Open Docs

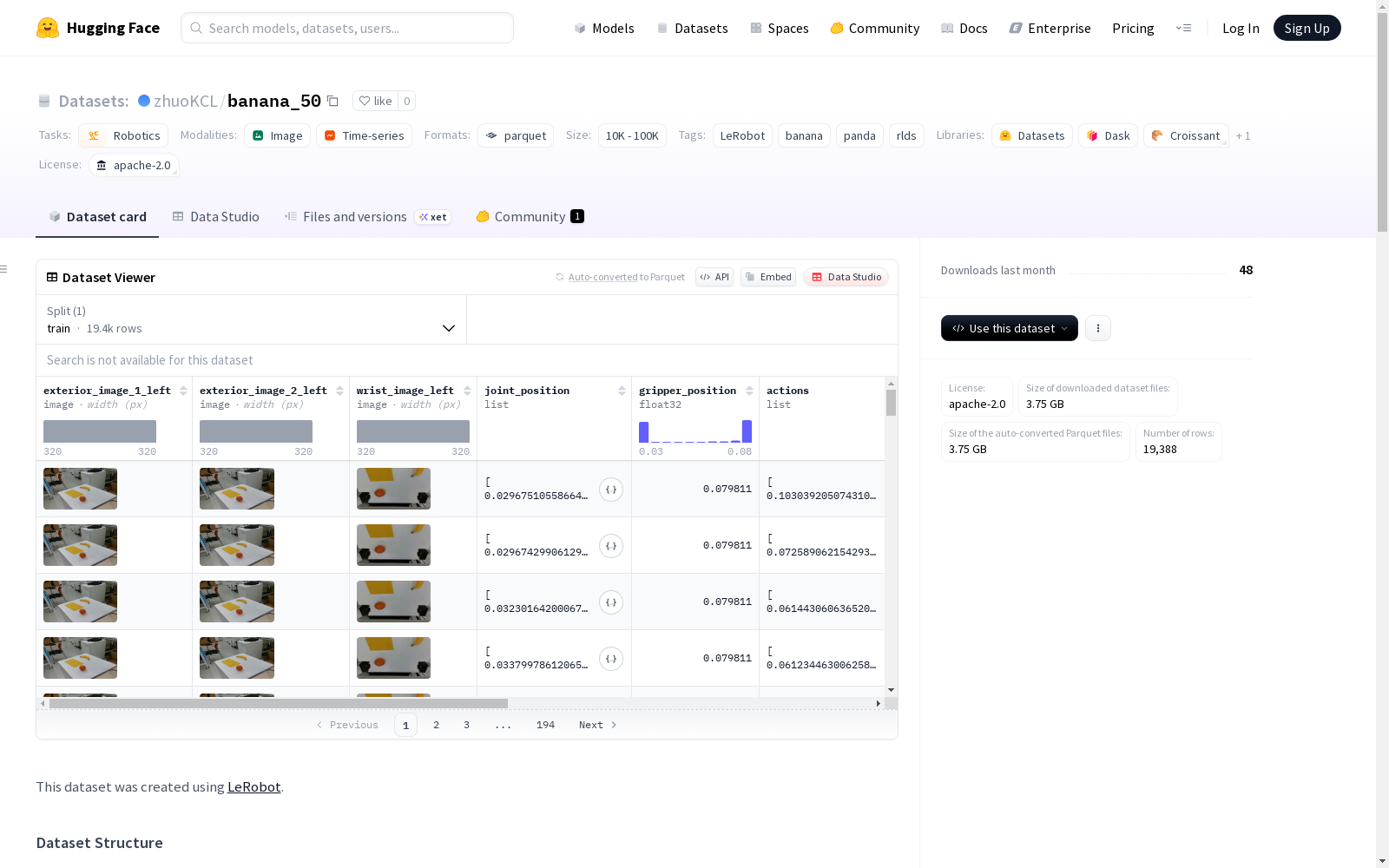coord(964,28)
